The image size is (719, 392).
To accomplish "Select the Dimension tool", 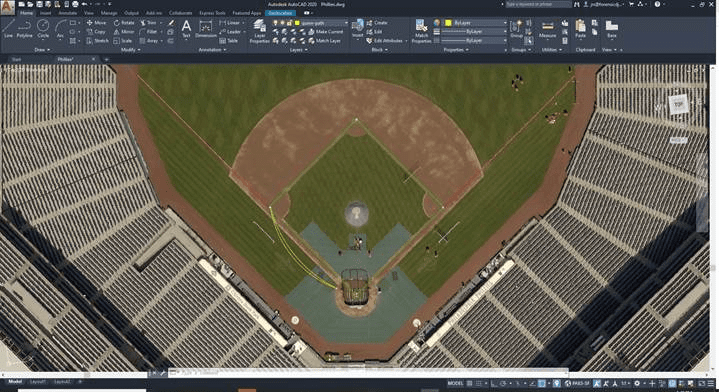I will 206,29.
